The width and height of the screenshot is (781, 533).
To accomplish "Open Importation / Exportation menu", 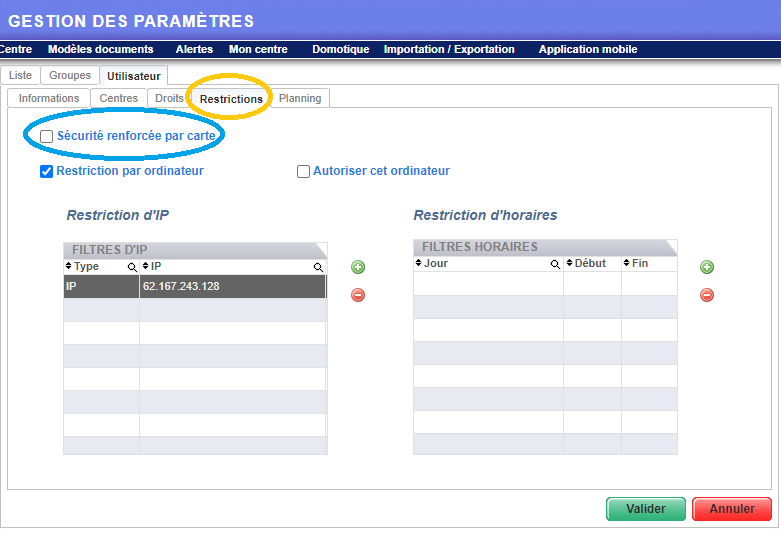I will click(x=449, y=49).
